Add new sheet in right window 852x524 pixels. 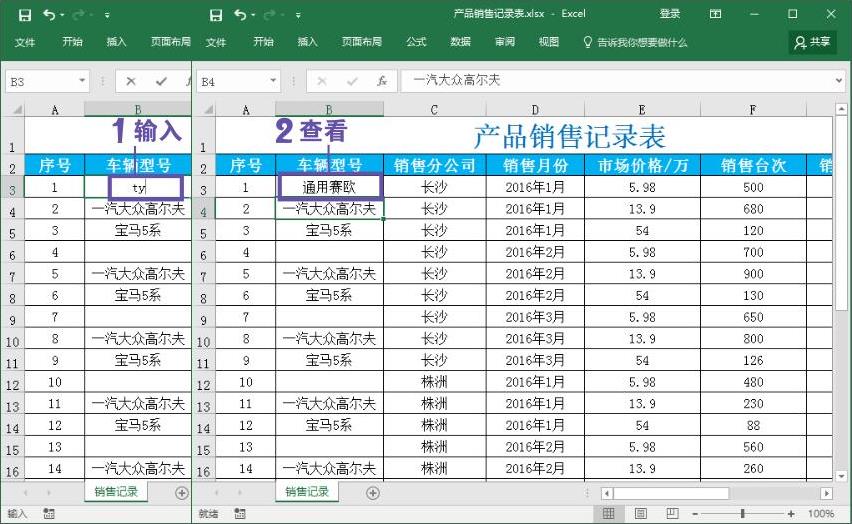coord(373,493)
